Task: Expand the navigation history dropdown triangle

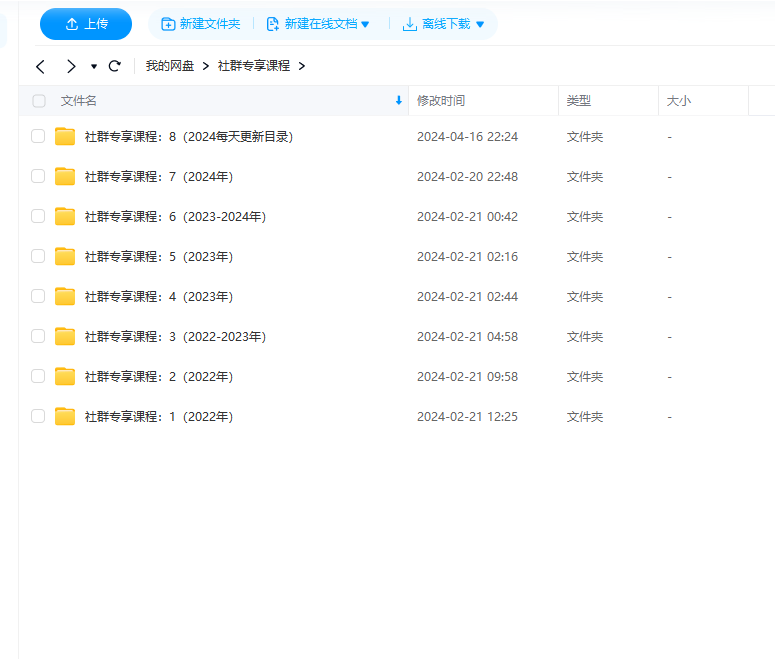Action: pos(94,66)
